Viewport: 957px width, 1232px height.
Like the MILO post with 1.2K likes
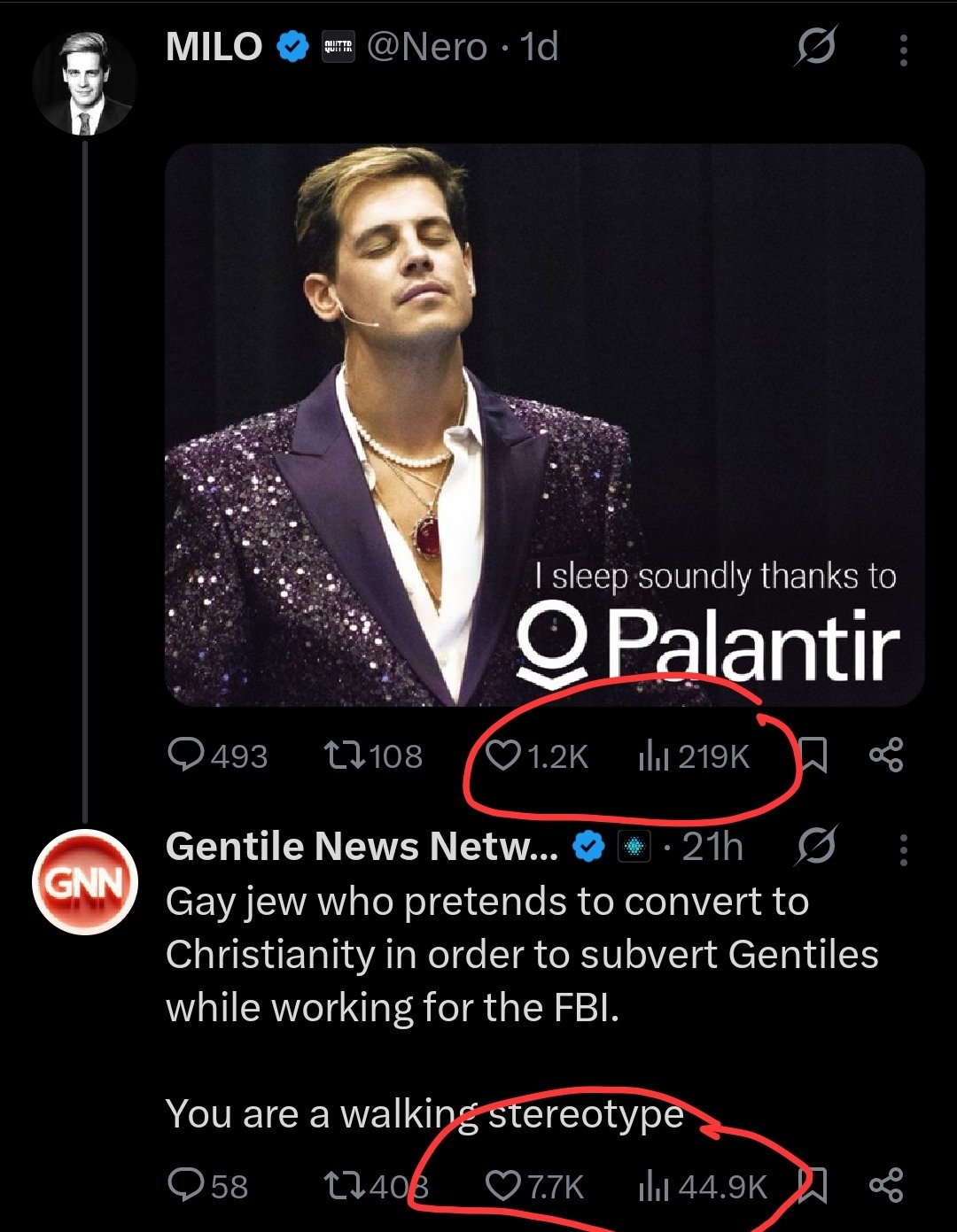(x=503, y=755)
